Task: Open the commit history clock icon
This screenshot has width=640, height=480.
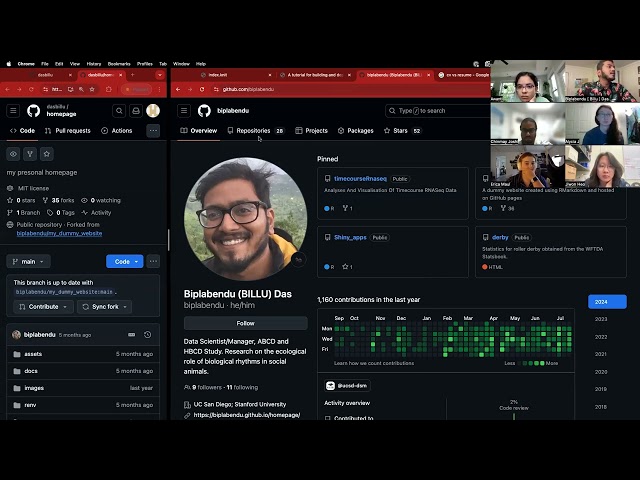Action: coord(148,335)
